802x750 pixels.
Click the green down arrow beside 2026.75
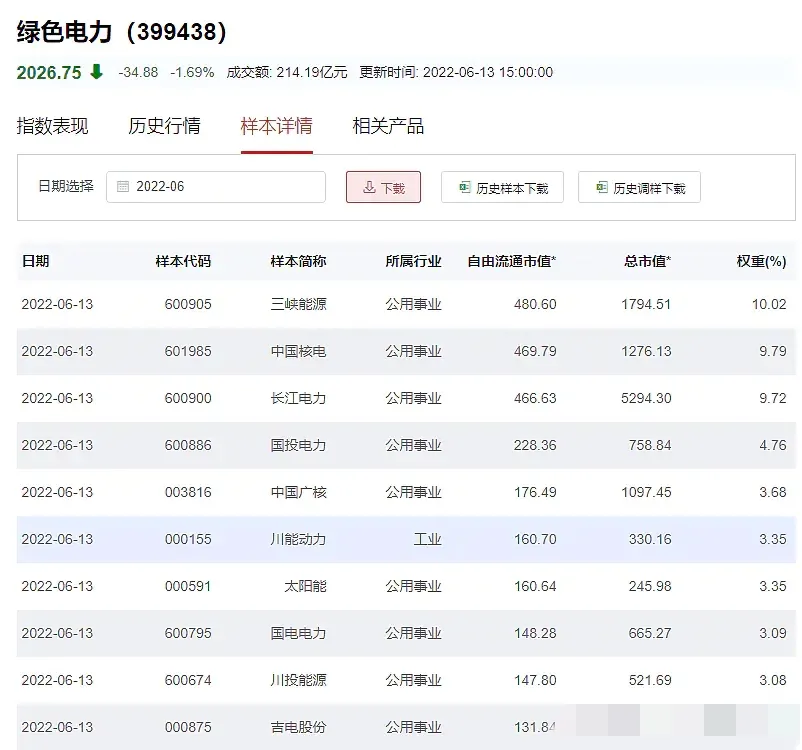96,72
